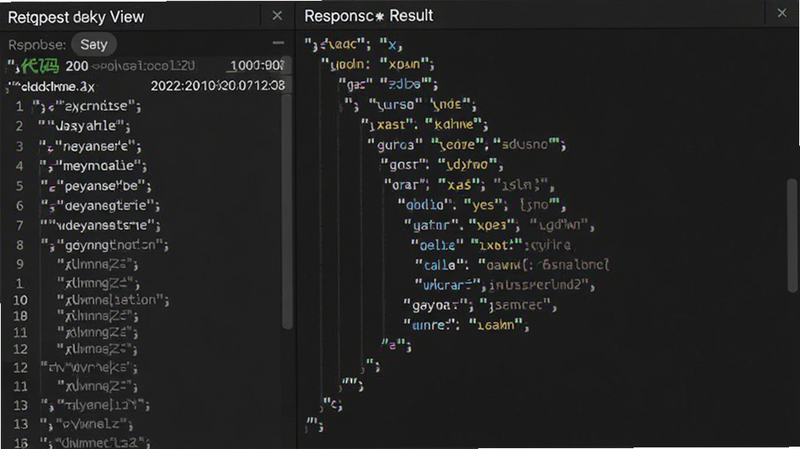Select line 16 "dnimnetl3z" entry
800x449 pixels.
pyautogui.click(x=95, y=442)
